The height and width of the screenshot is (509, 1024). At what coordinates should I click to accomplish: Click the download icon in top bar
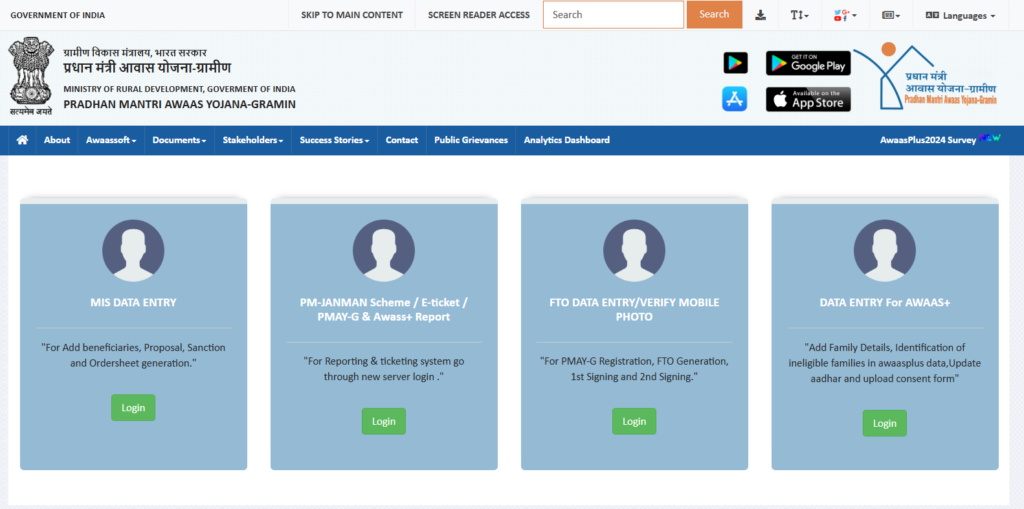760,15
